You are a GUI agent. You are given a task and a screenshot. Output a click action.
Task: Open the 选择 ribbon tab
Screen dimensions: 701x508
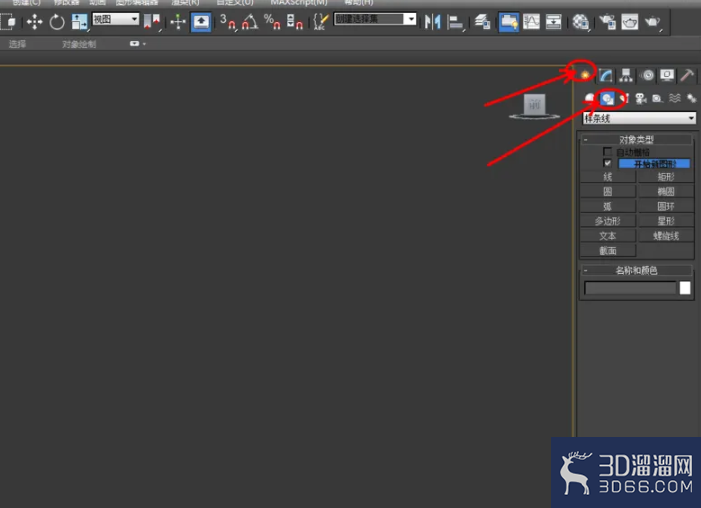click(x=17, y=44)
